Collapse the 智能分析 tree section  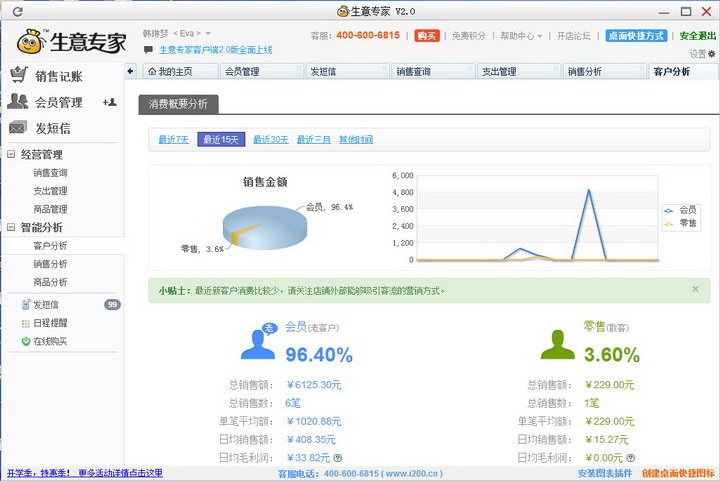(11, 227)
